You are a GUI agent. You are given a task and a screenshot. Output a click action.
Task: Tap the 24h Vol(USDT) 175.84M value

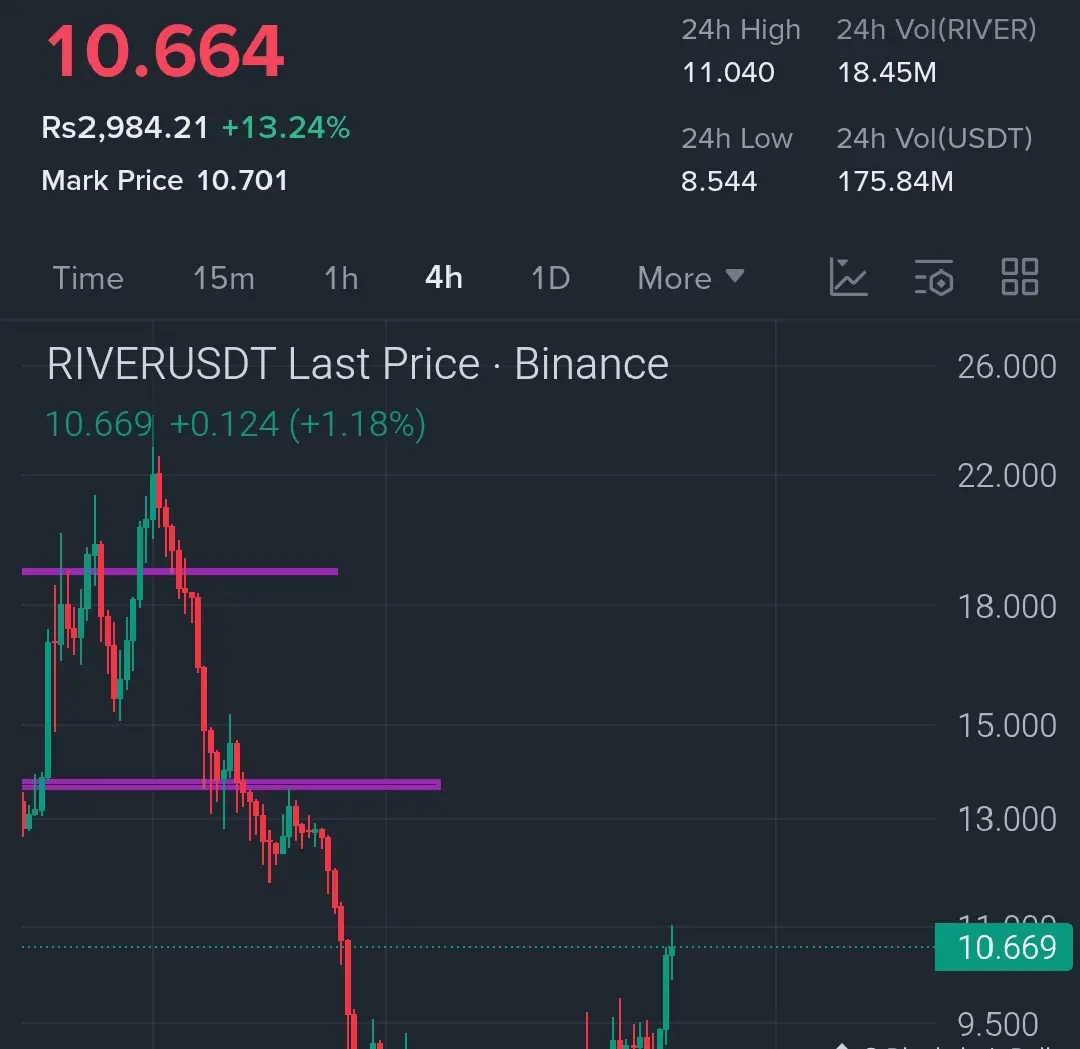[x=895, y=182]
